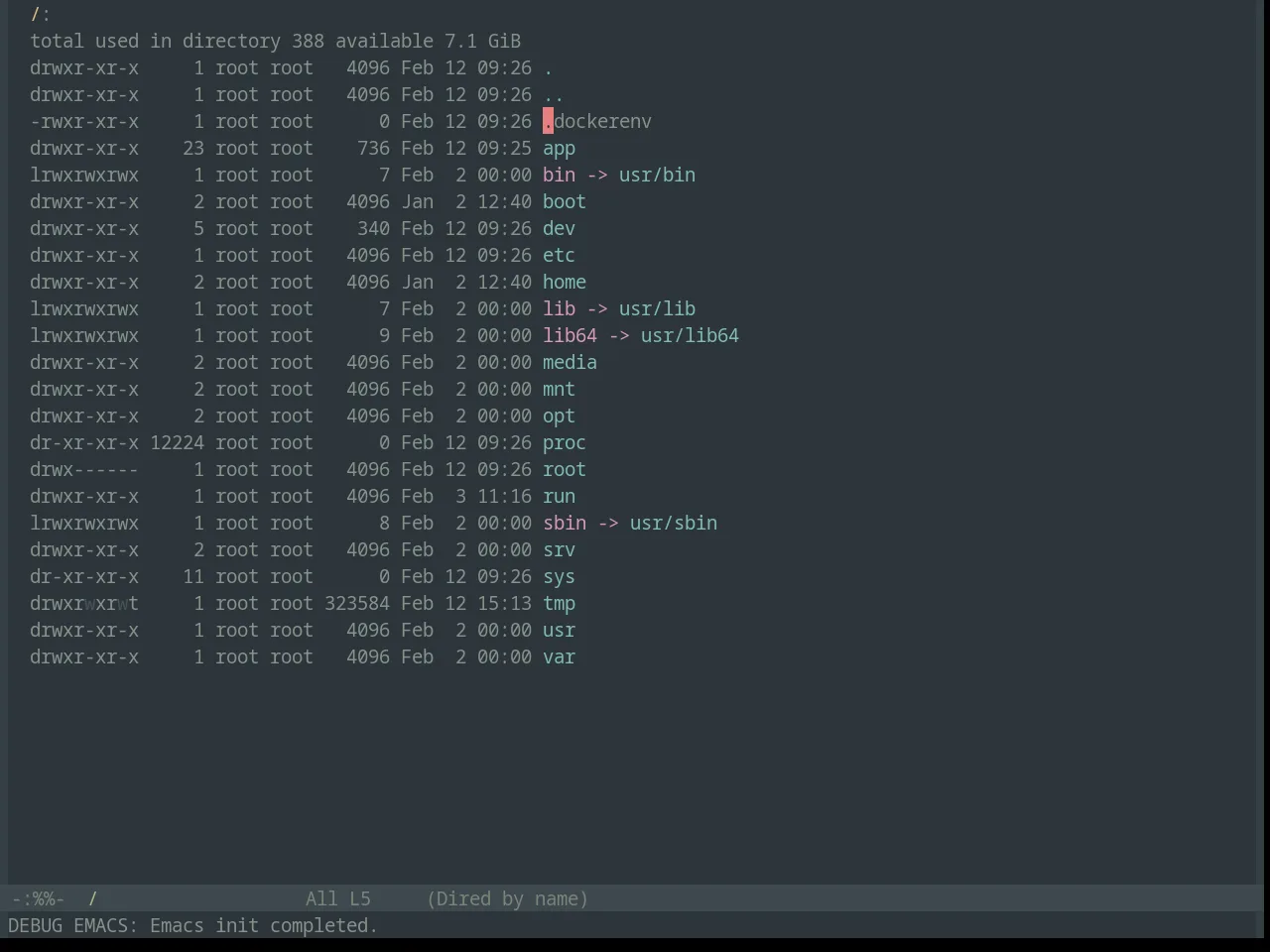Image resolution: width=1270 pixels, height=952 pixels.
Task: Click the usr/lib symlink target
Action: point(657,309)
